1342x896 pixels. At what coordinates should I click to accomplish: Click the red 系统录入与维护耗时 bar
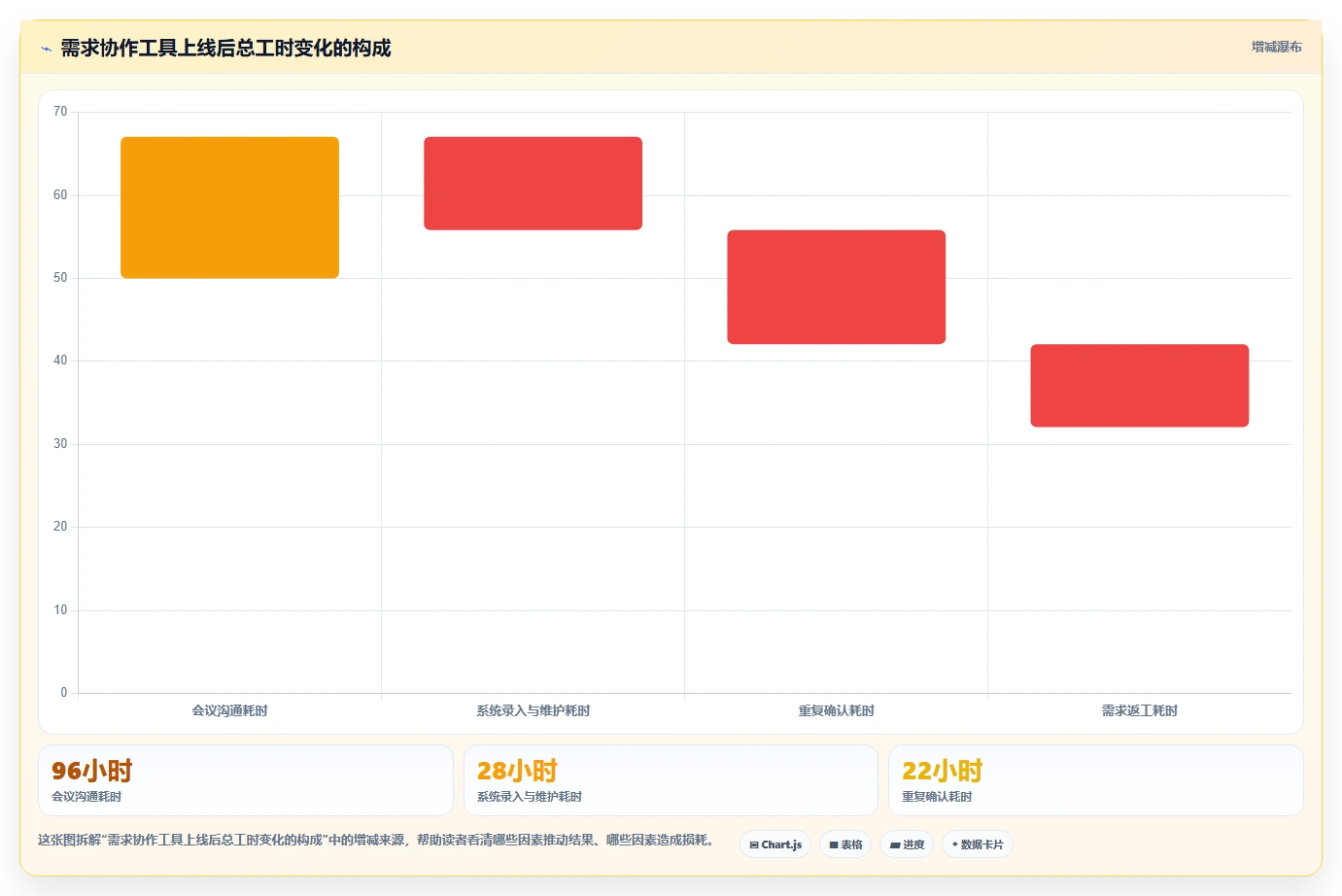533,184
